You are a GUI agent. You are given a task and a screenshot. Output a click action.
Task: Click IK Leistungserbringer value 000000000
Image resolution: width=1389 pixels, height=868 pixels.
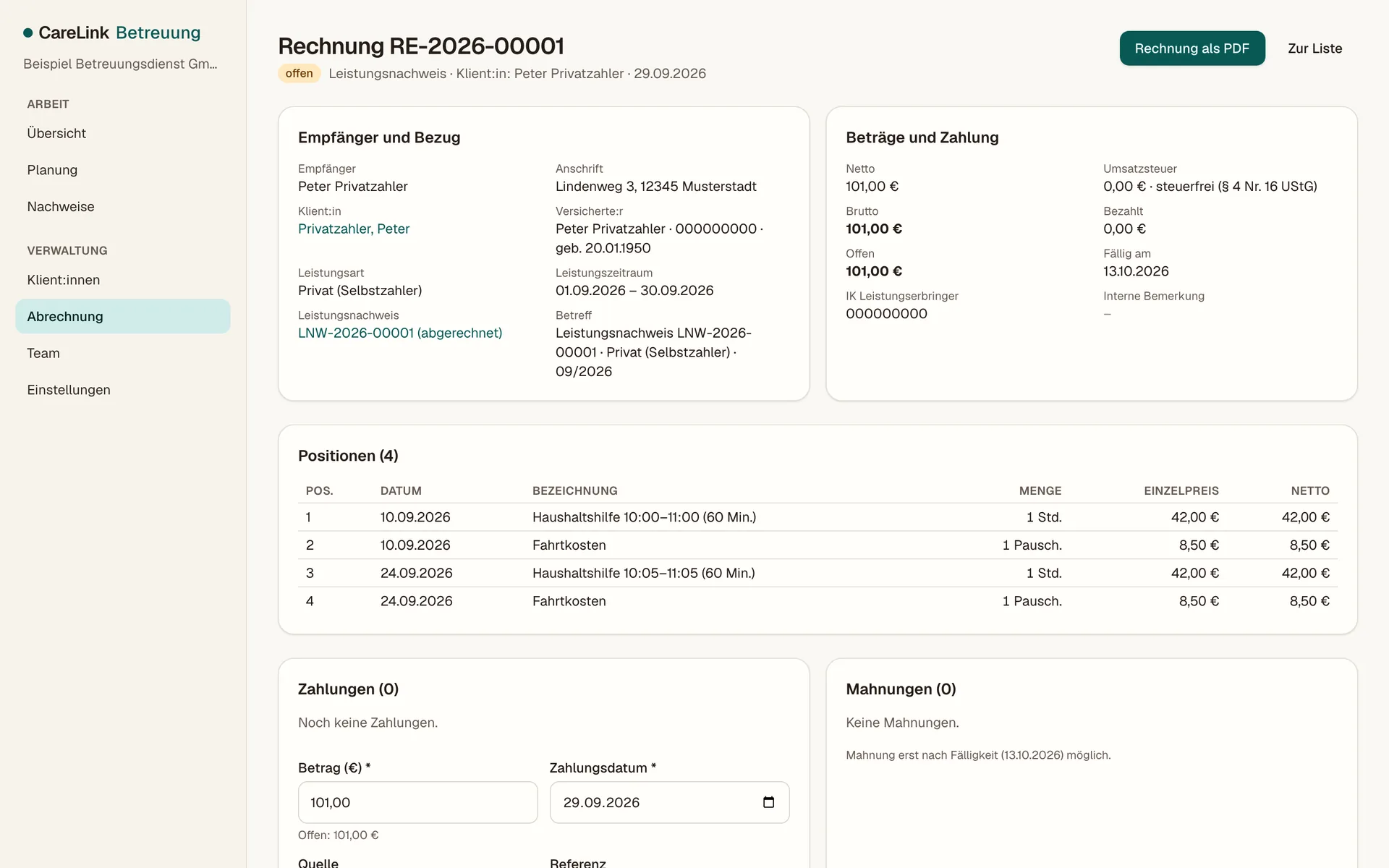pyautogui.click(x=886, y=314)
